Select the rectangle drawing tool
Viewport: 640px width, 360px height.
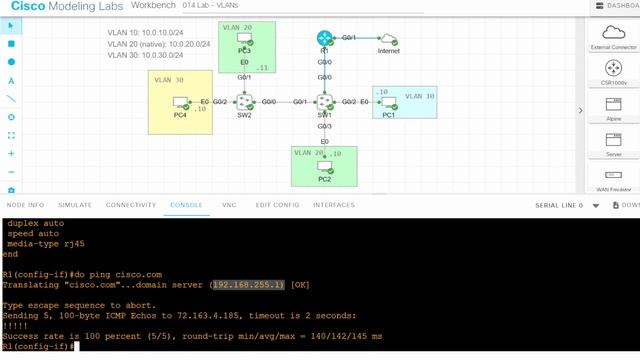pos(11,44)
